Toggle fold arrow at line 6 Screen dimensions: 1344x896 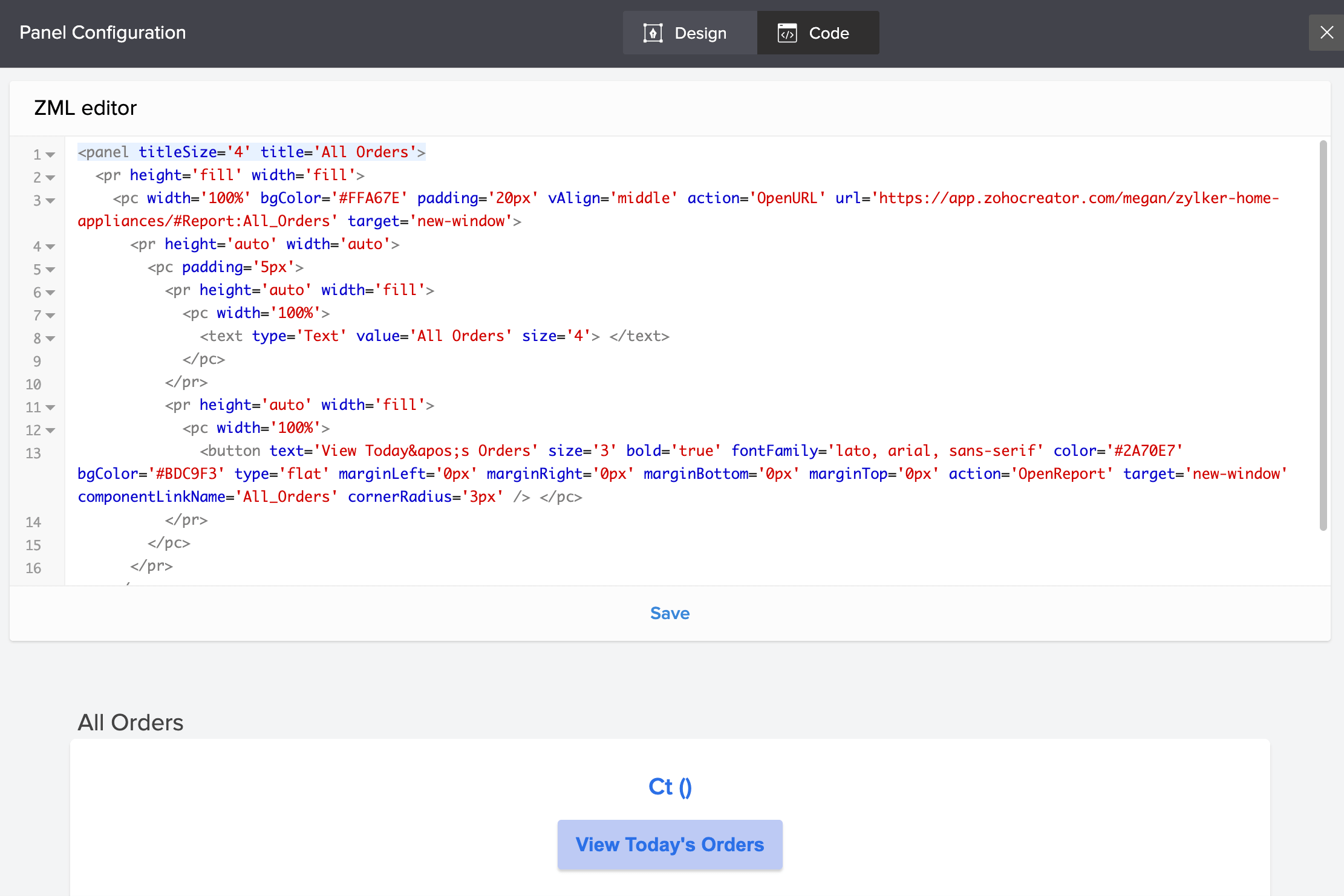pyautogui.click(x=50, y=293)
